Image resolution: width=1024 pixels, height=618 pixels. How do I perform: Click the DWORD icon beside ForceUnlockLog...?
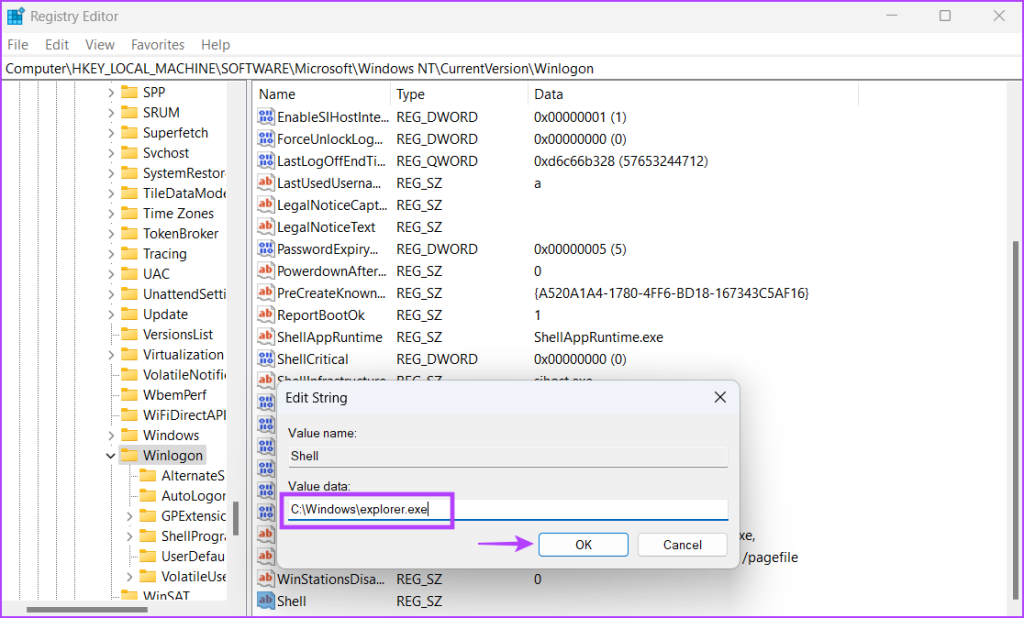pyautogui.click(x=266, y=139)
